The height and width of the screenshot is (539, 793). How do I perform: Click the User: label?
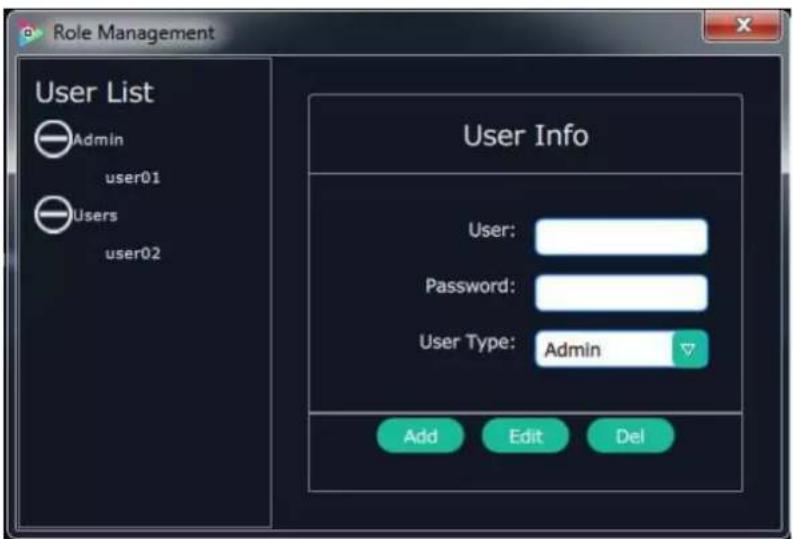492,230
